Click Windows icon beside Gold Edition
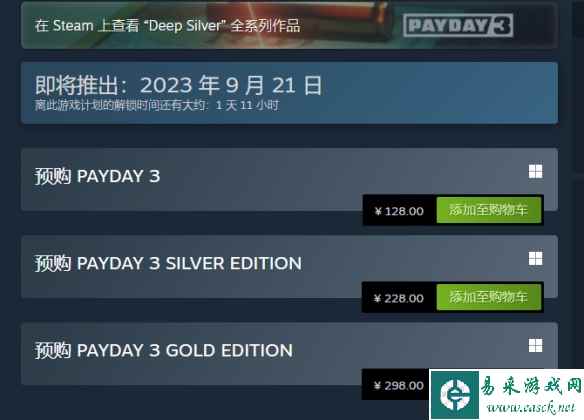584x420 pixels. 535,345
